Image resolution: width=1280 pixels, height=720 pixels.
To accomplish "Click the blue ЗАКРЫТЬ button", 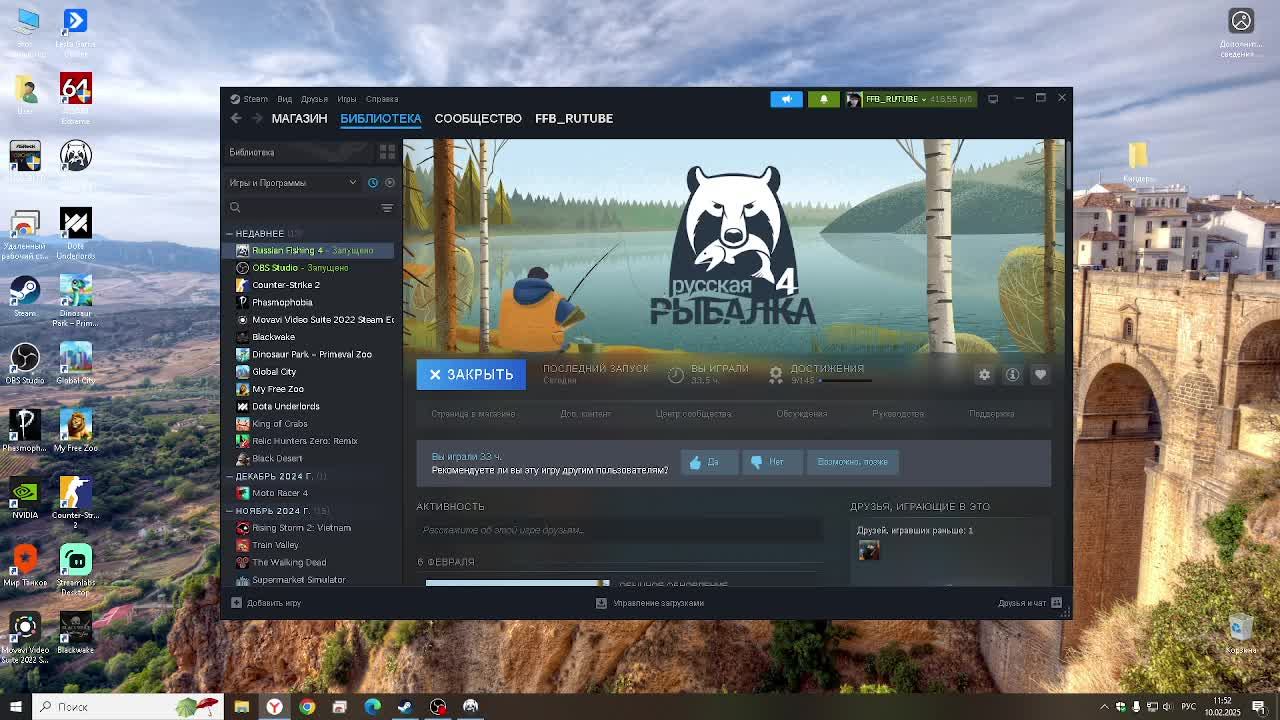I will 471,374.
